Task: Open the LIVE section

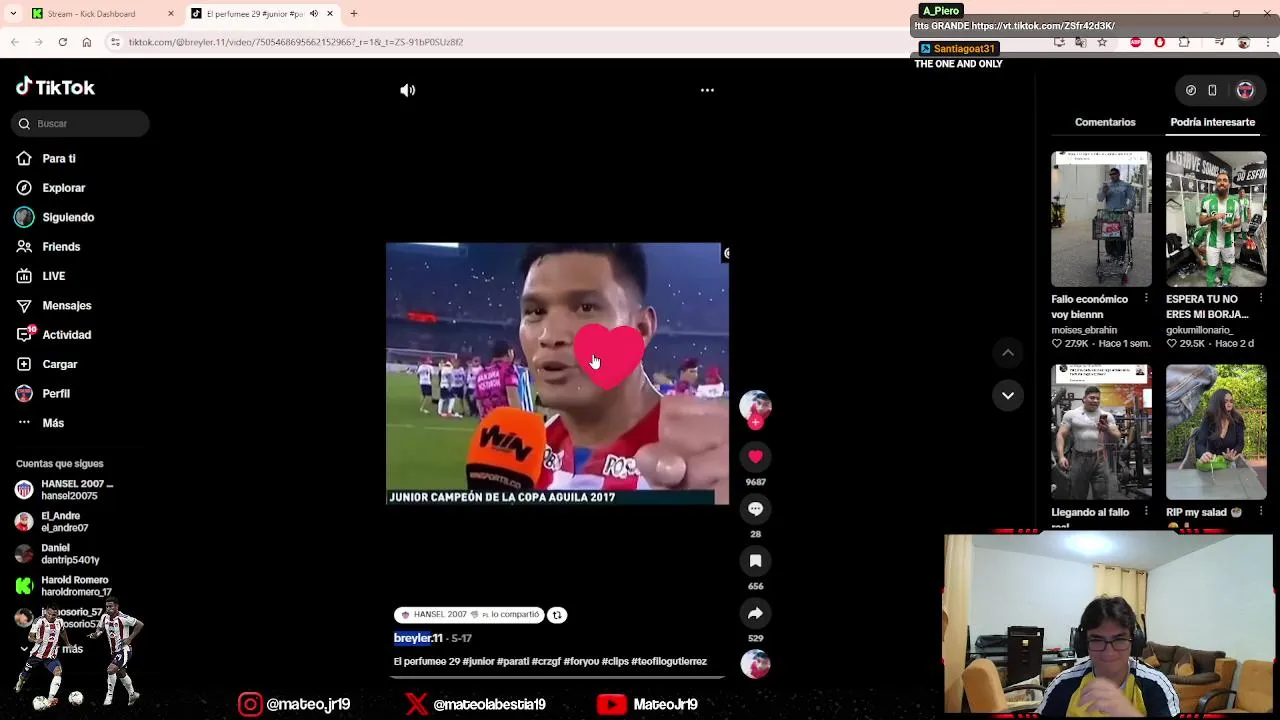Action: pyautogui.click(x=41, y=276)
